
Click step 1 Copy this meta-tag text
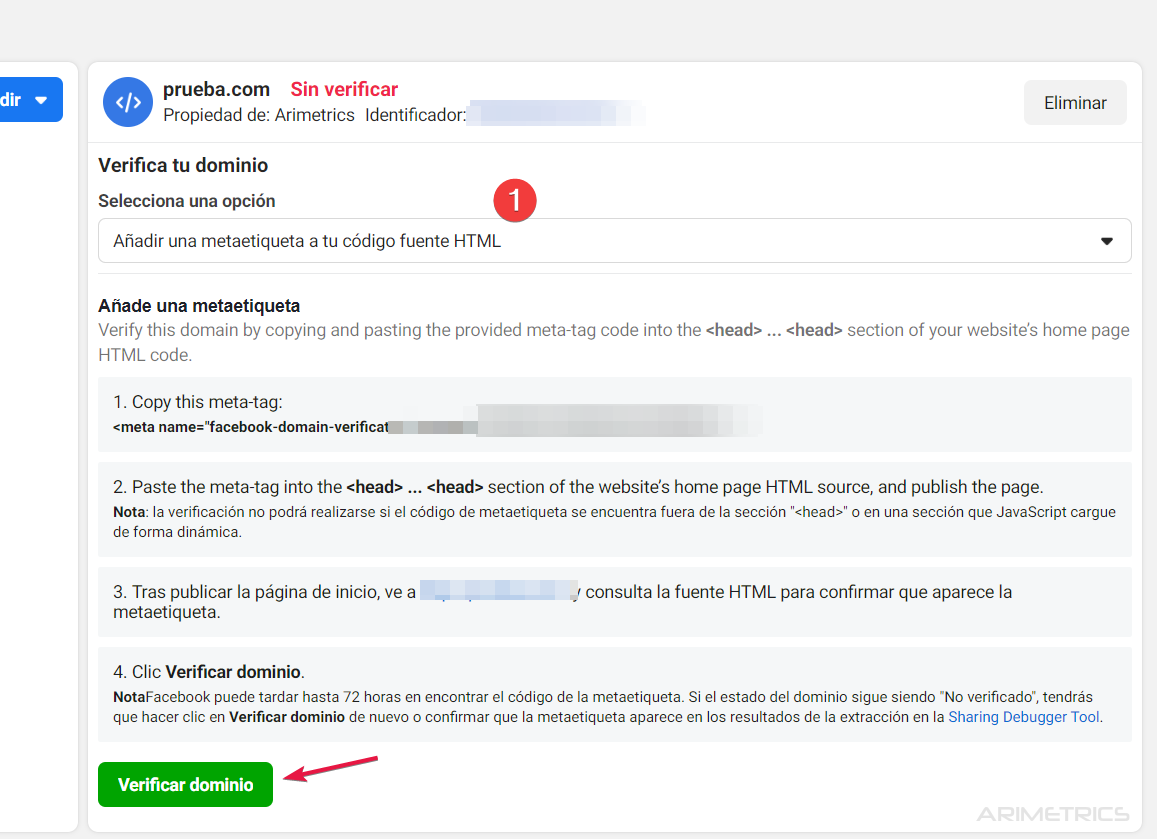pos(198,402)
